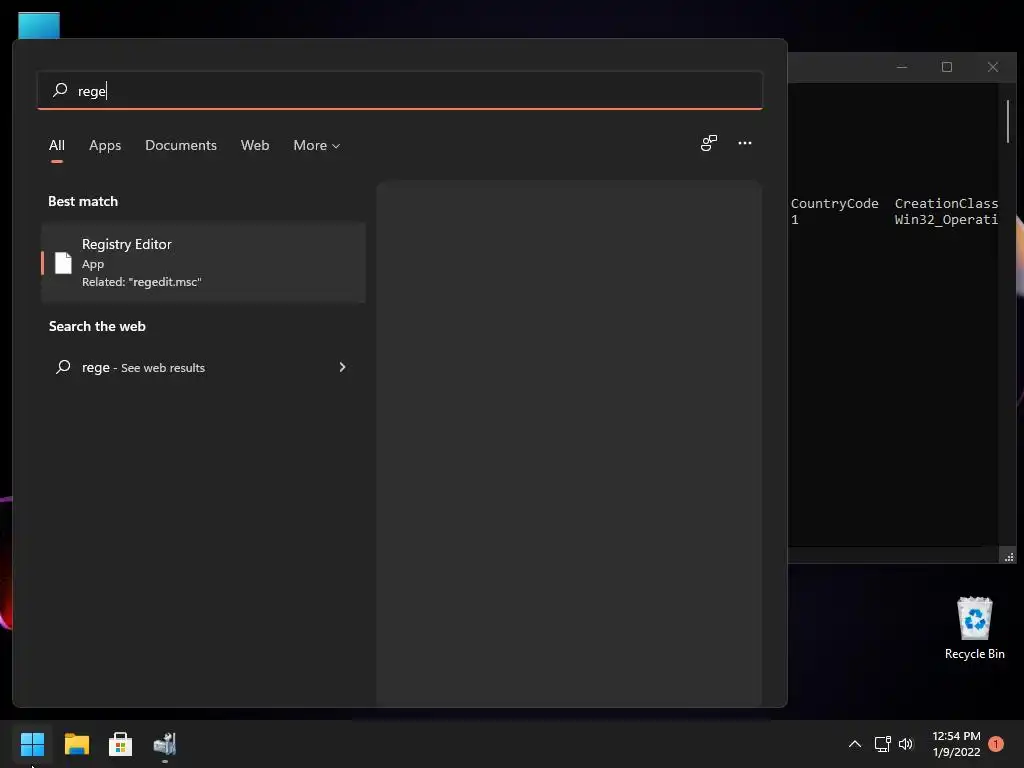
Task: Click 'rege - See web results' suggestion
Action: [203, 367]
